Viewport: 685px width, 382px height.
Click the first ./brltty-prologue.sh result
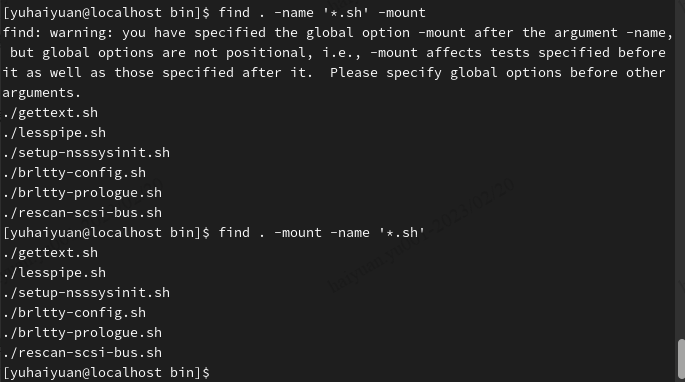coord(82,193)
